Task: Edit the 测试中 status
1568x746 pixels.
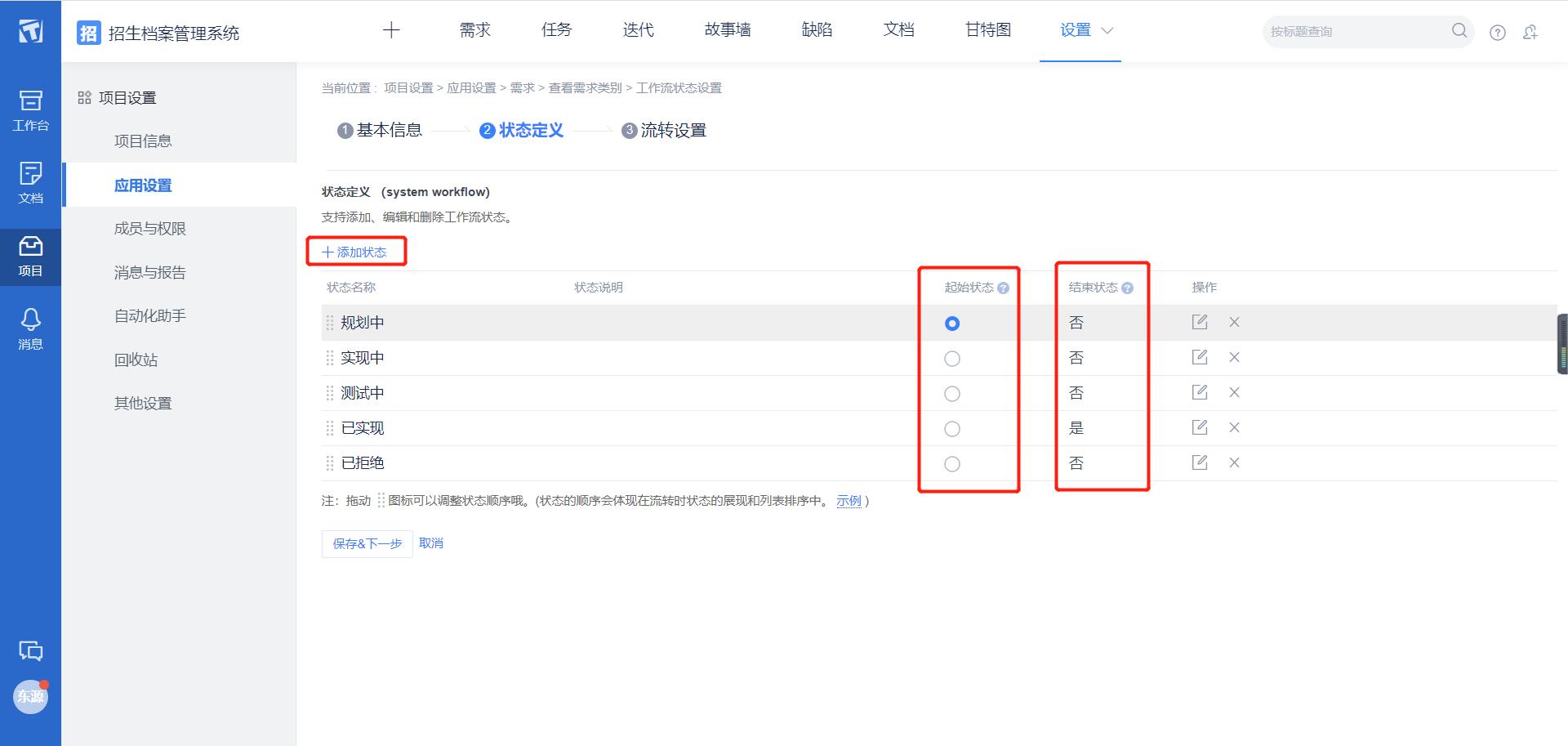Action: (1200, 392)
